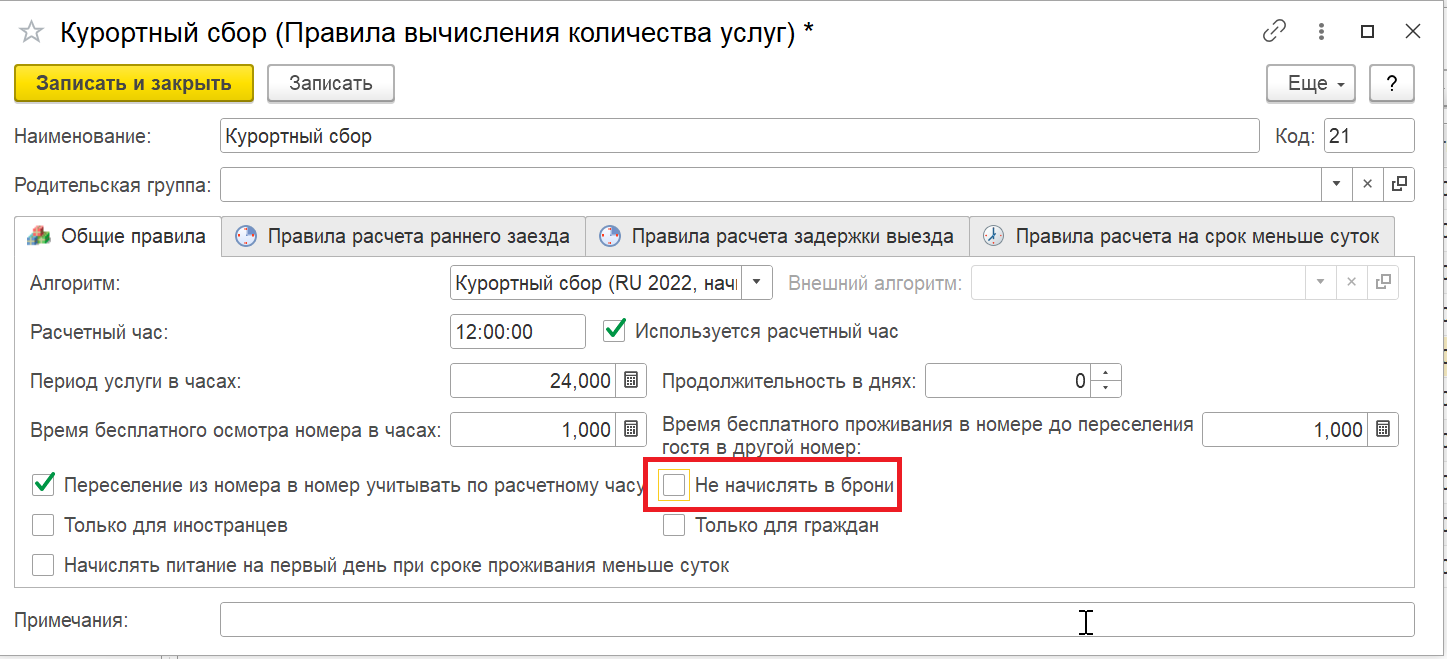Viewport: 1447px width, 659px height.
Task: Open help with question mark button
Action: coord(1392,84)
